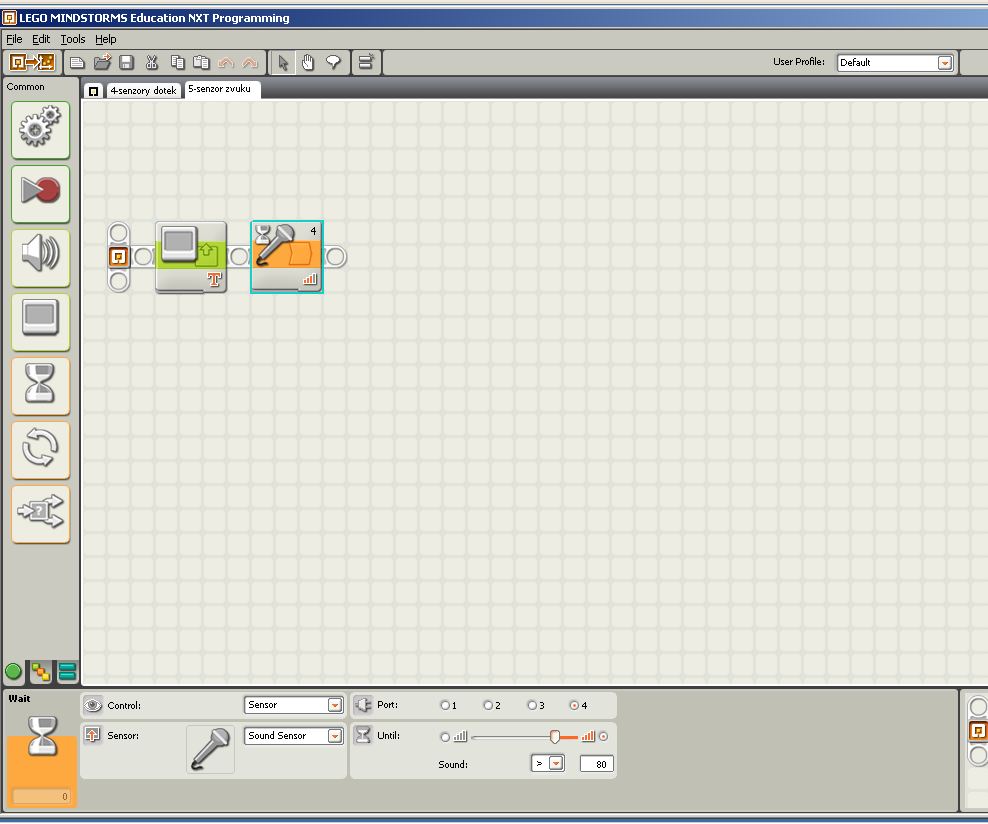Choose the louder-than Until radio button

pyautogui.click(x=603, y=736)
